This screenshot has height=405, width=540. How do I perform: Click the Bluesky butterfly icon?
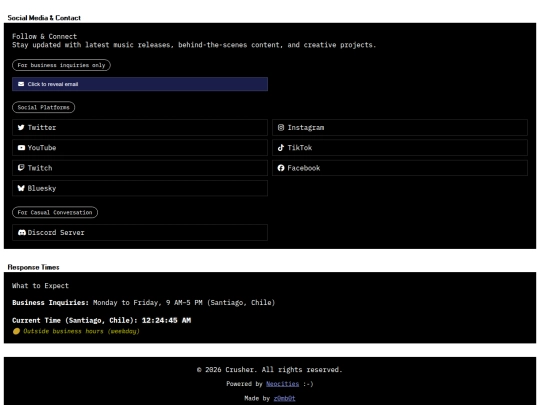click(21, 188)
